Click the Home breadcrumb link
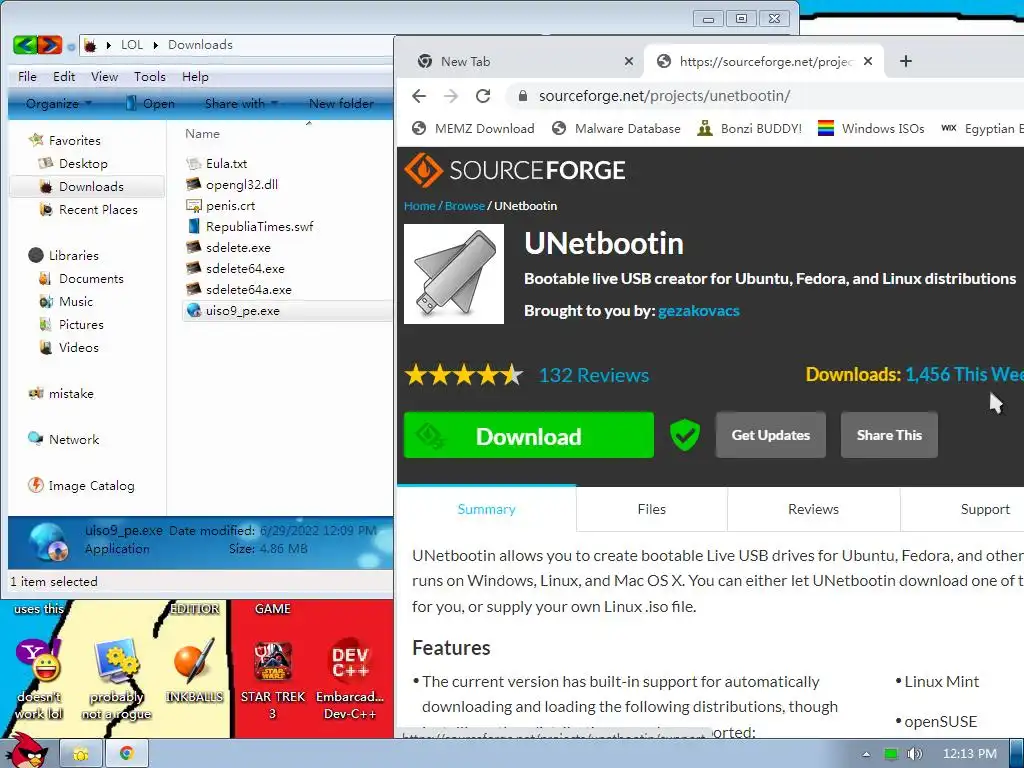Viewport: 1024px width, 768px height. click(419, 206)
